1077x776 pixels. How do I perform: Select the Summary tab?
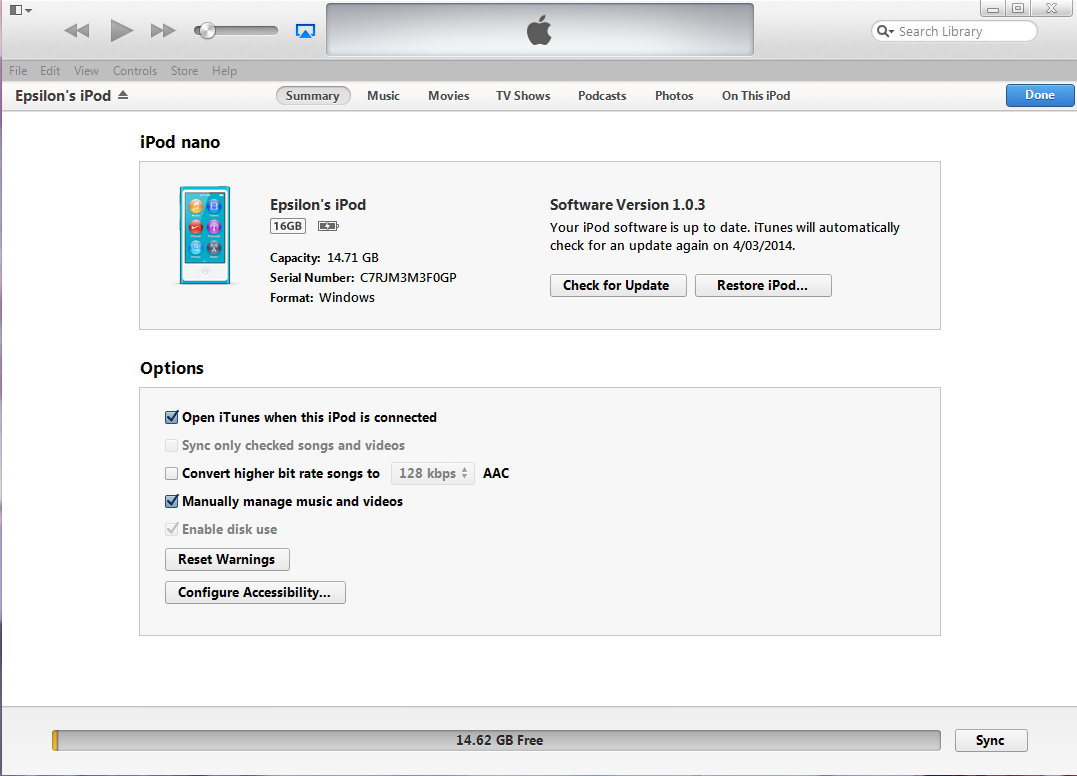(x=313, y=95)
